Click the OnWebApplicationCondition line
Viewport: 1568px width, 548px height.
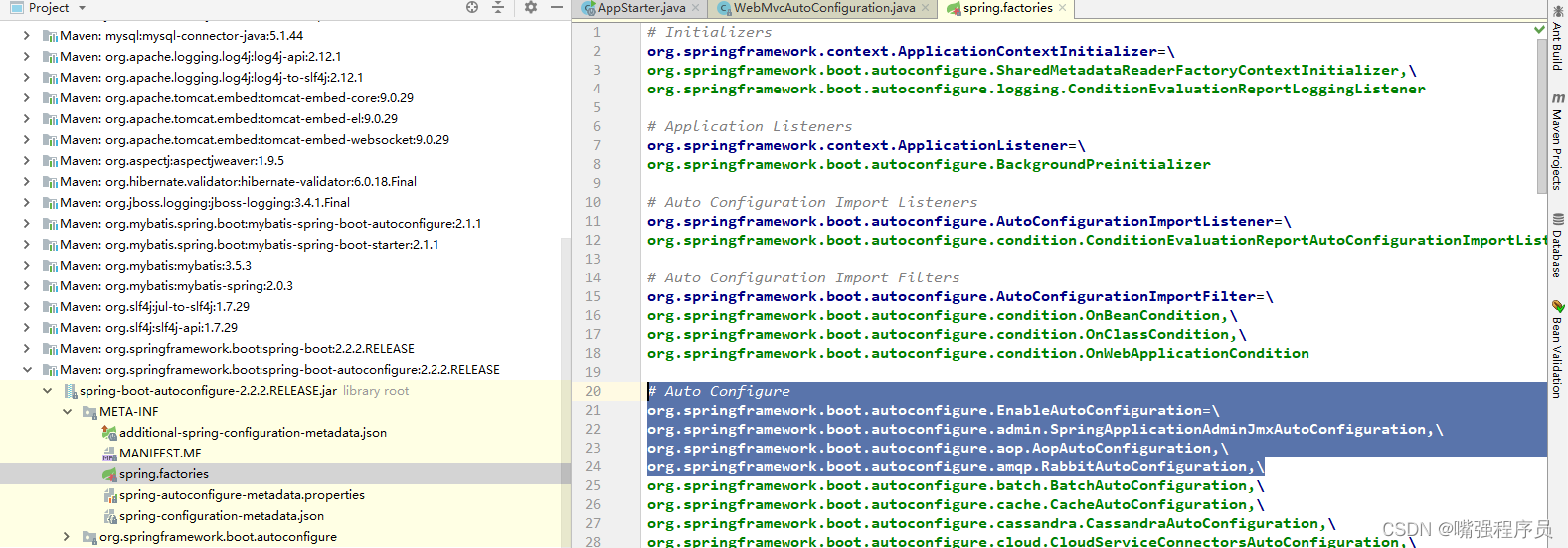pos(977,353)
